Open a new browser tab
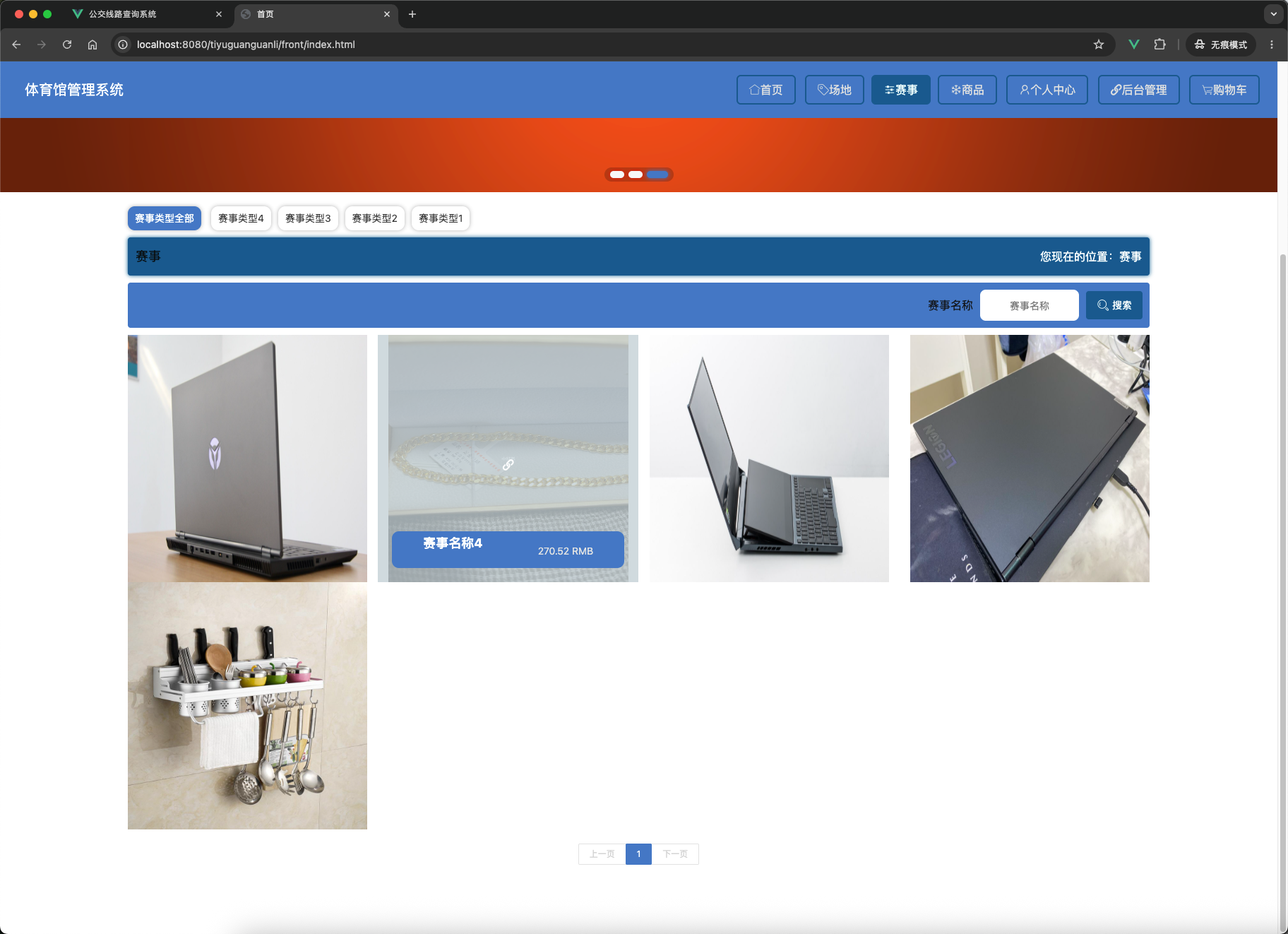1288x934 pixels. pos(412,14)
